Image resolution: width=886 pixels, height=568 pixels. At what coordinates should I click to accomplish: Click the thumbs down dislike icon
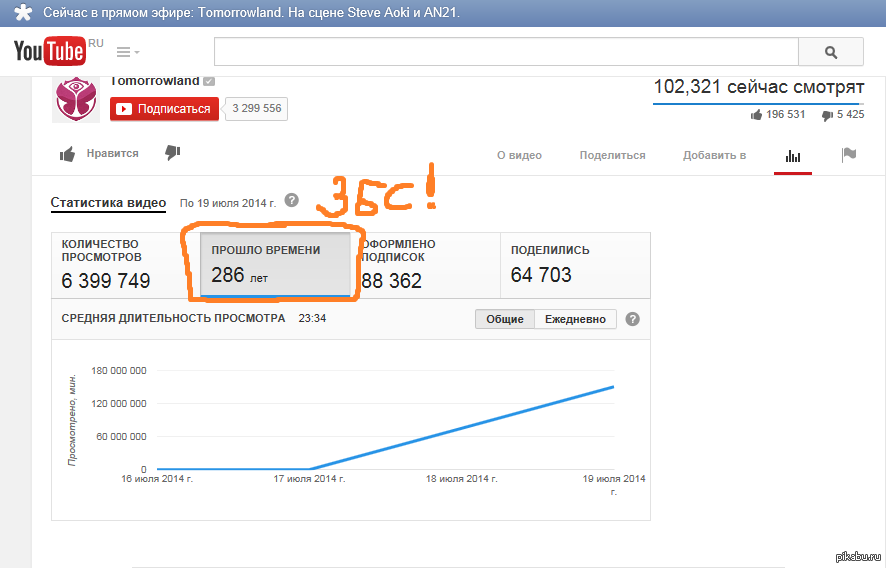point(172,153)
